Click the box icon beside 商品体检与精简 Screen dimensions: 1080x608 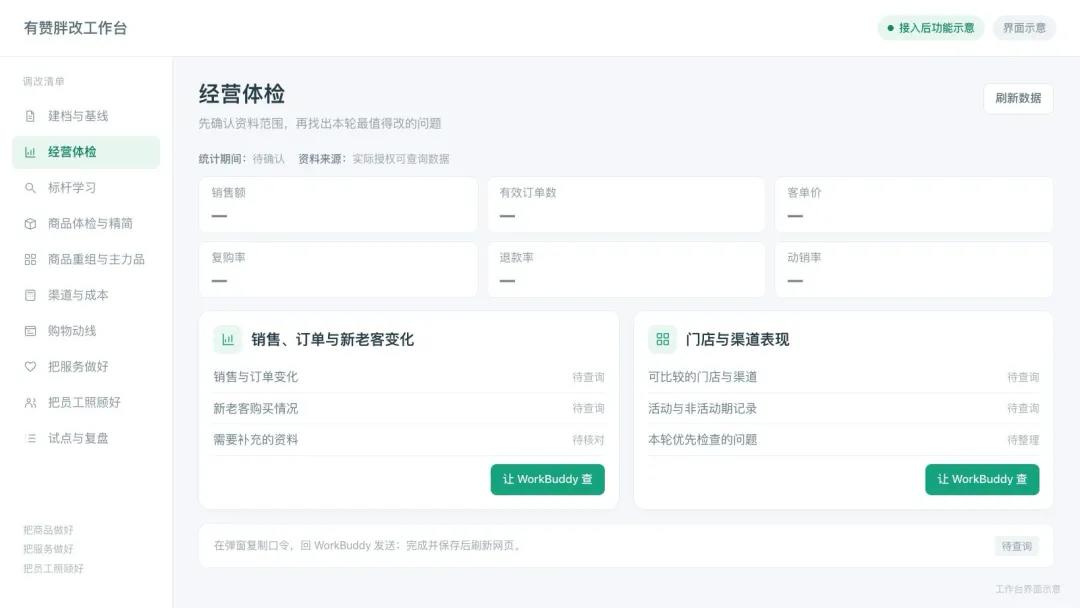30,223
